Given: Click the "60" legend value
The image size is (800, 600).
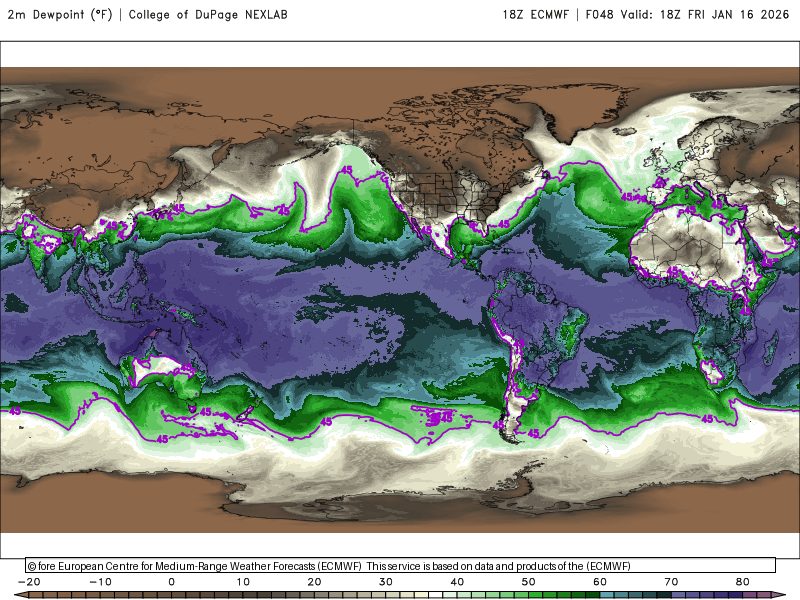Looking at the screenshot, I should [600, 582].
